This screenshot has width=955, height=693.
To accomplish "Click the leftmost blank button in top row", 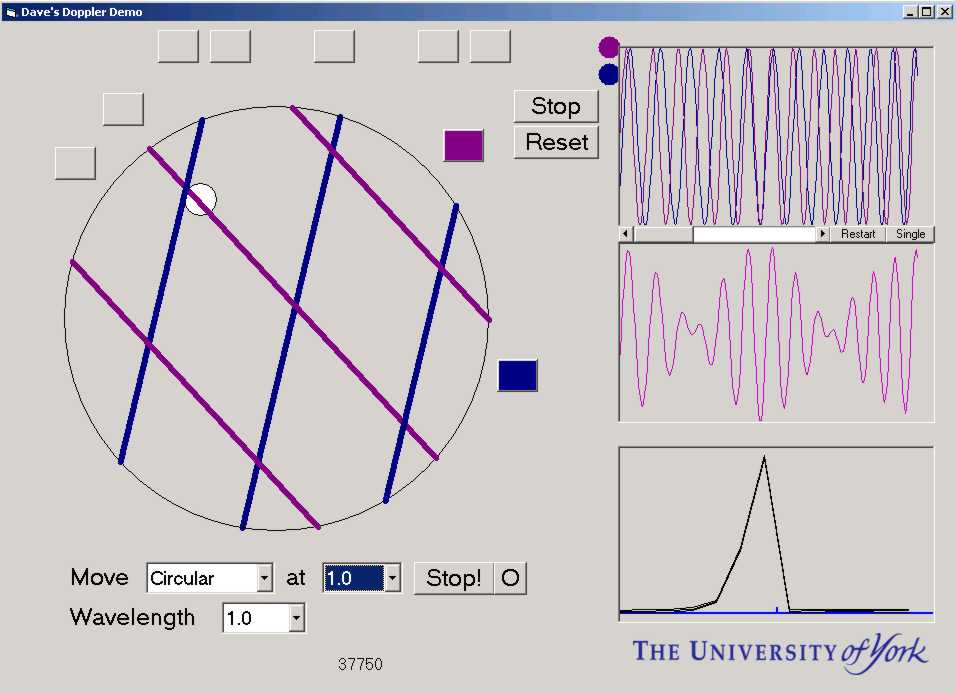I will click(178, 46).
